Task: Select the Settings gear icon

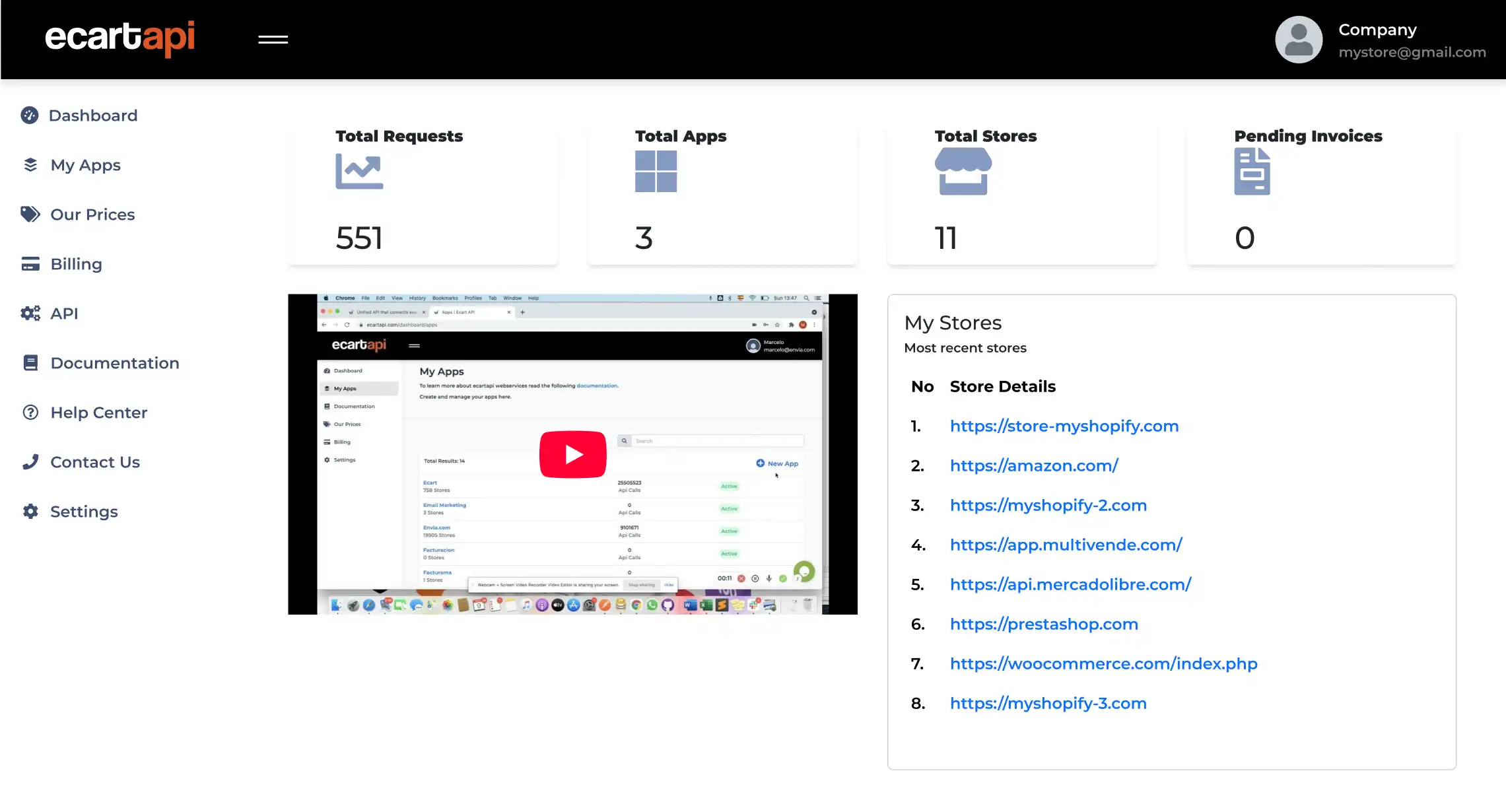Action: click(30, 511)
